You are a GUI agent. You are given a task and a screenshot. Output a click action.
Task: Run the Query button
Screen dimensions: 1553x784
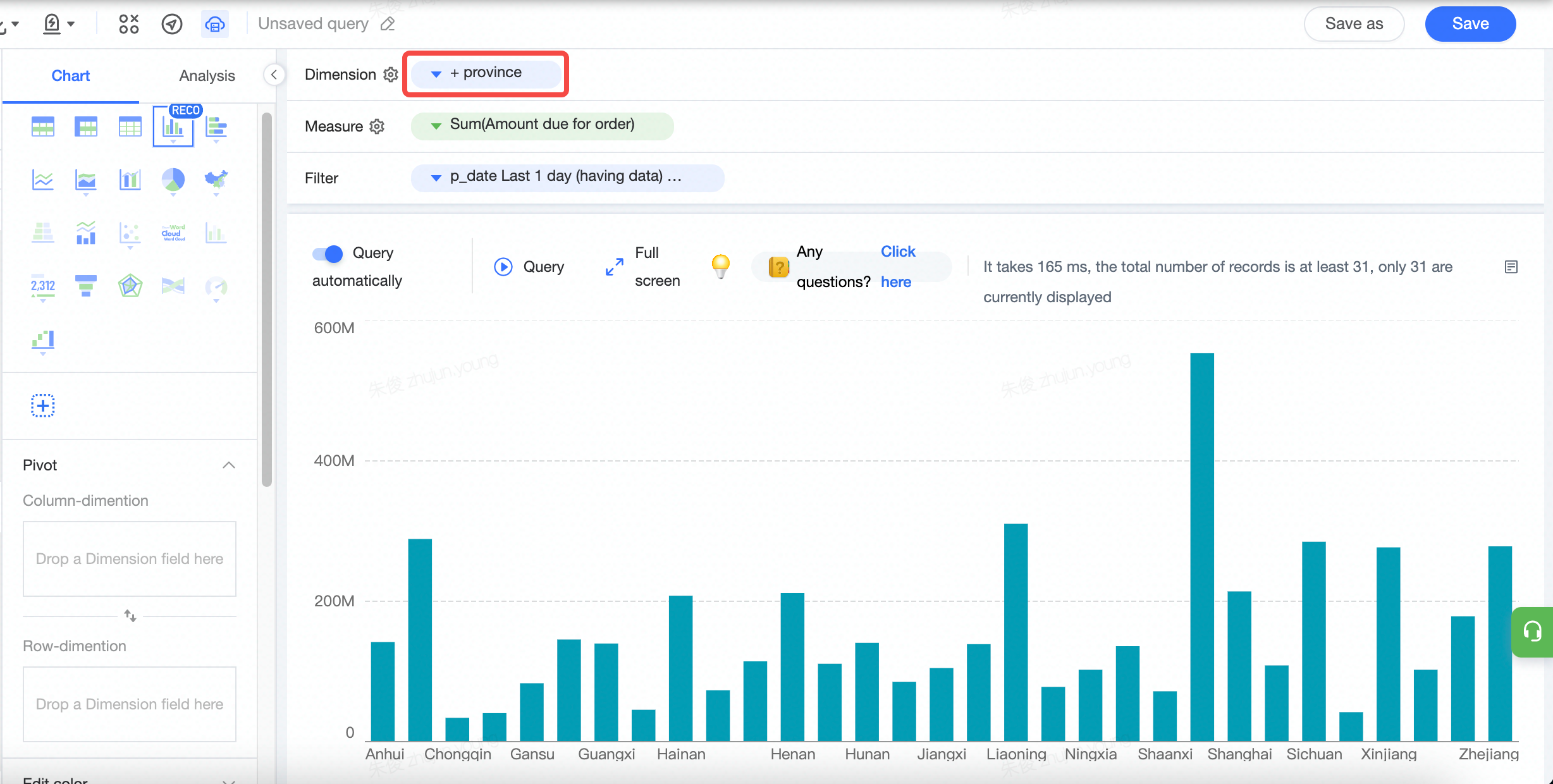pos(529,267)
